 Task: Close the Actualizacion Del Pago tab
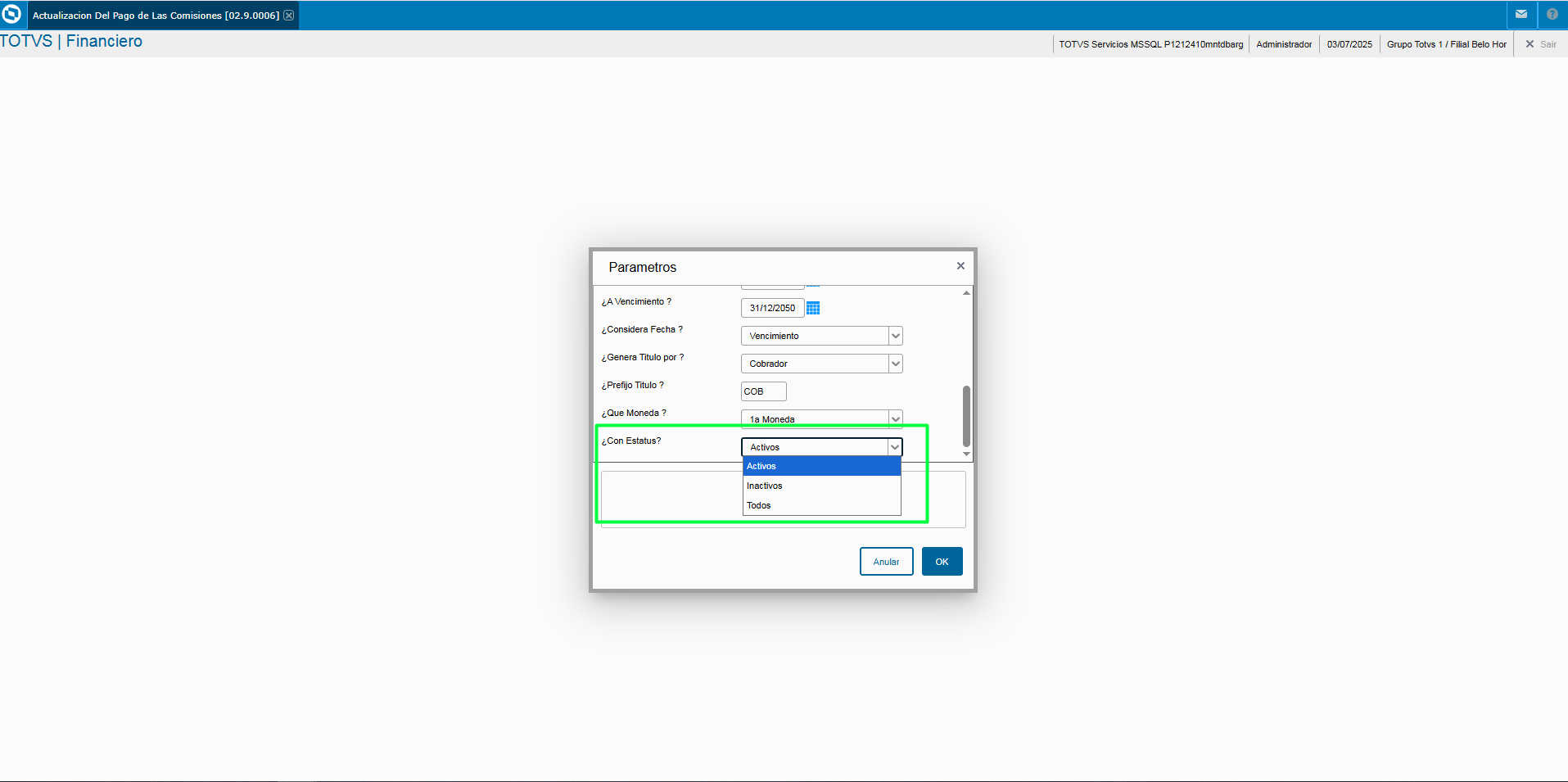click(289, 16)
